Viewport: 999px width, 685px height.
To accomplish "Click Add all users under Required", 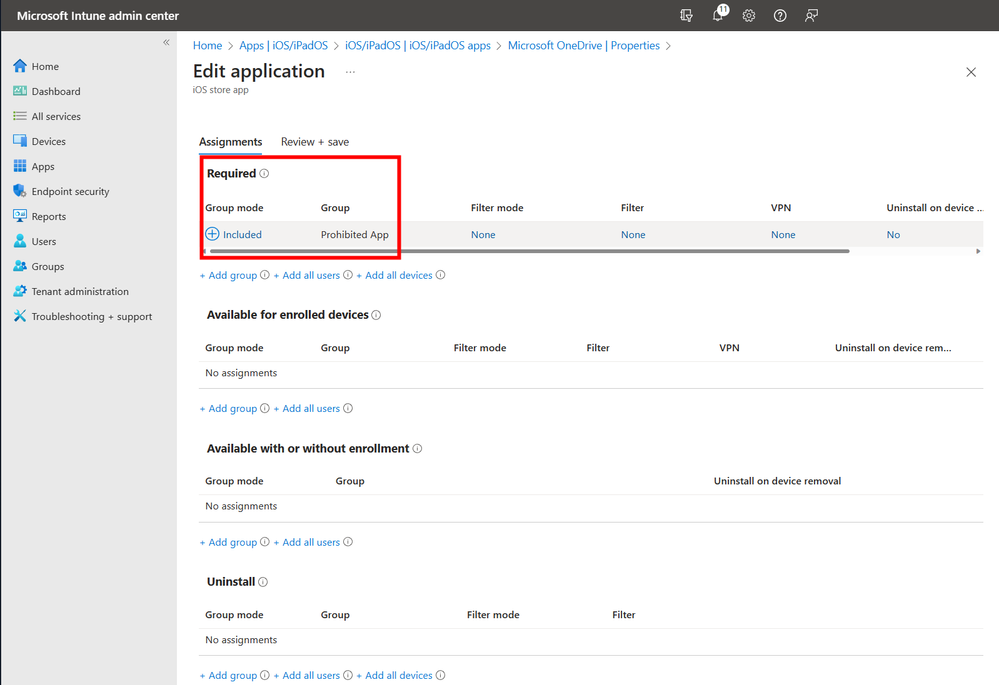I will (306, 275).
